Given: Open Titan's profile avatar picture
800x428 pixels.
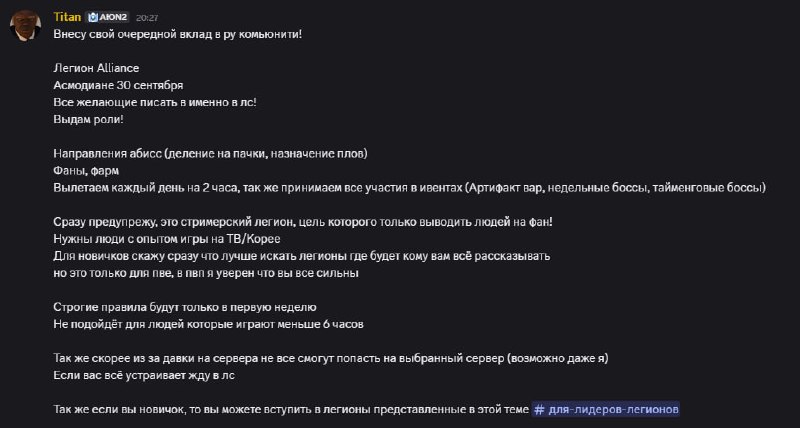Looking at the screenshot, I should (x=26, y=26).
